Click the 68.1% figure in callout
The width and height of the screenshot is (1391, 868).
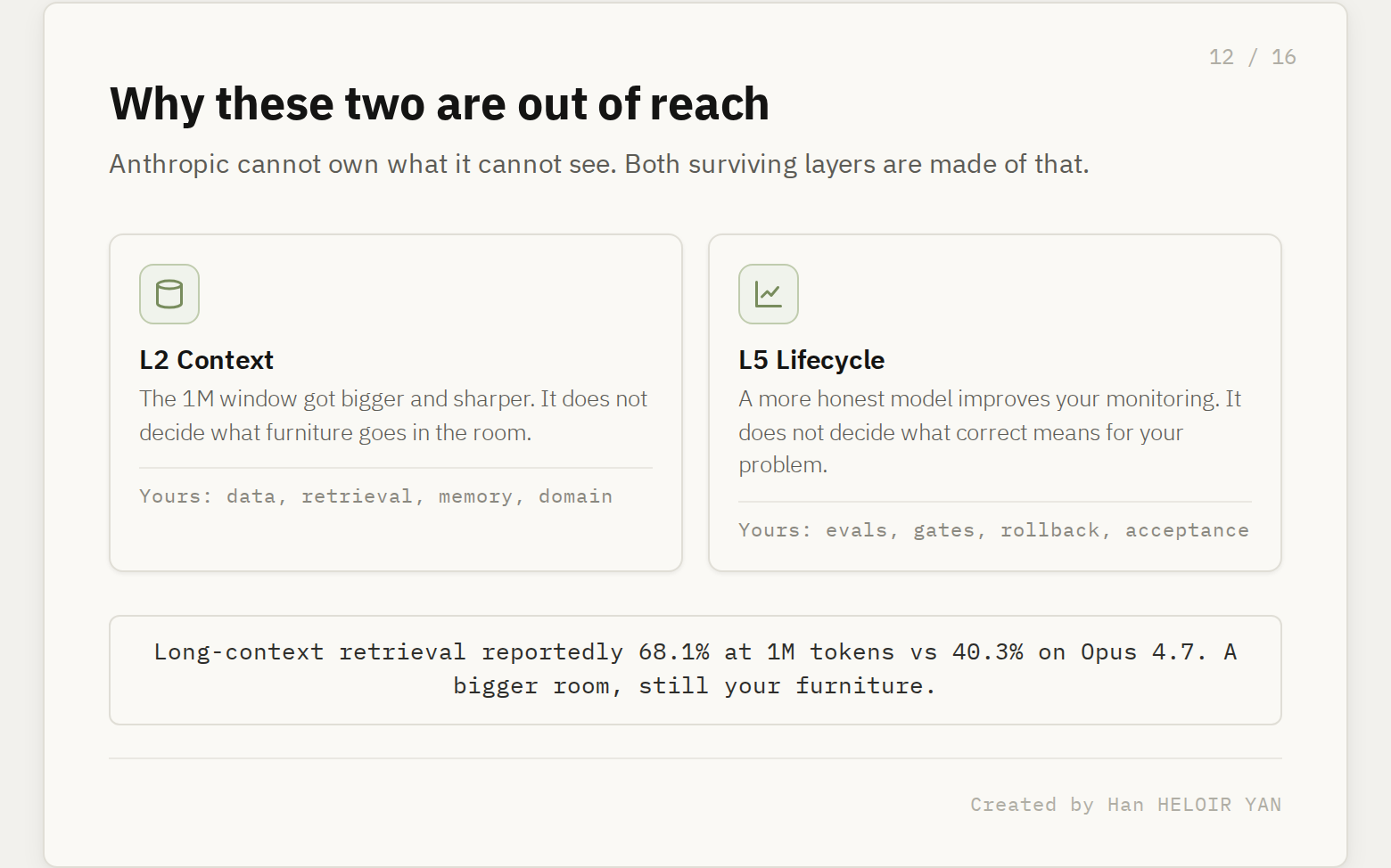[x=674, y=652]
